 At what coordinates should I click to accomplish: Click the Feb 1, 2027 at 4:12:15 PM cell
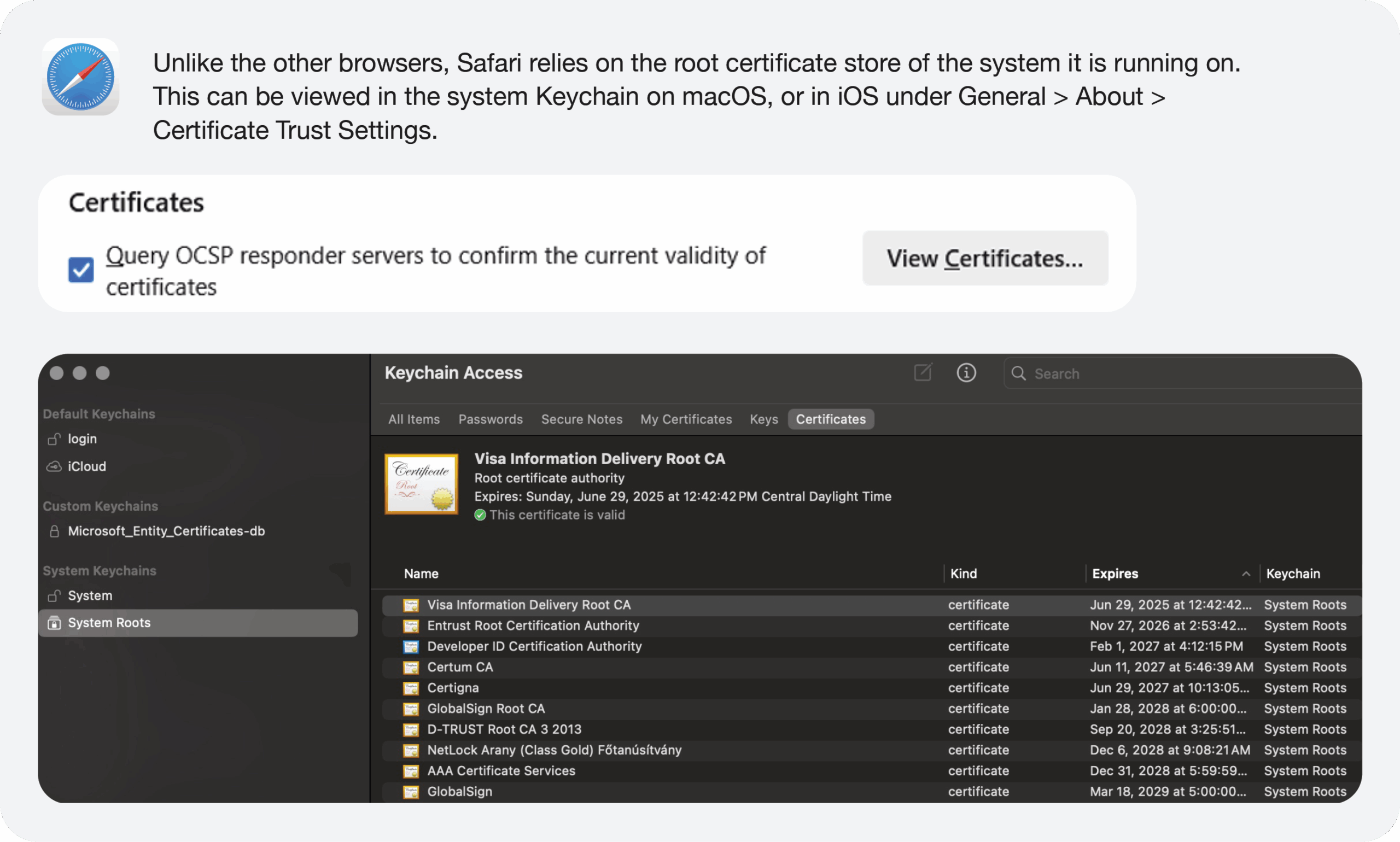pyautogui.click(x=1166, y=646)
